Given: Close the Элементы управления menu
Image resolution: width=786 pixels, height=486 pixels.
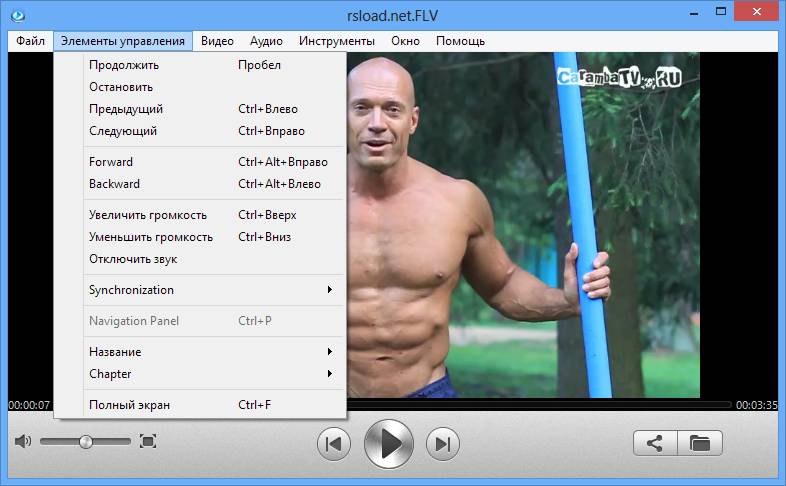Looking at the screenshot, I should pyautogui.click(x=123, y=41).
